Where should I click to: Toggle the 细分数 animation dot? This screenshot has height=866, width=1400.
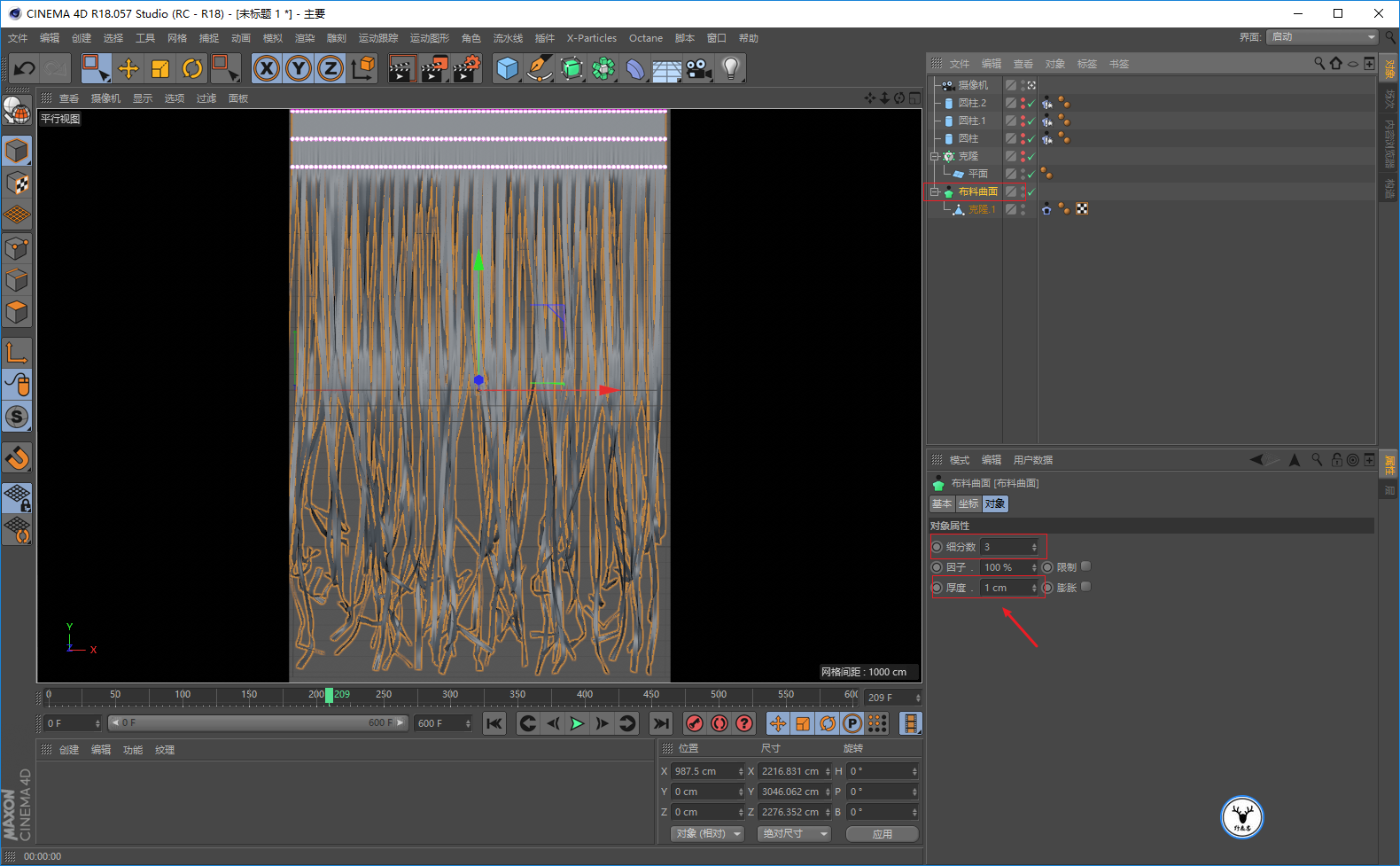[937, 547]
